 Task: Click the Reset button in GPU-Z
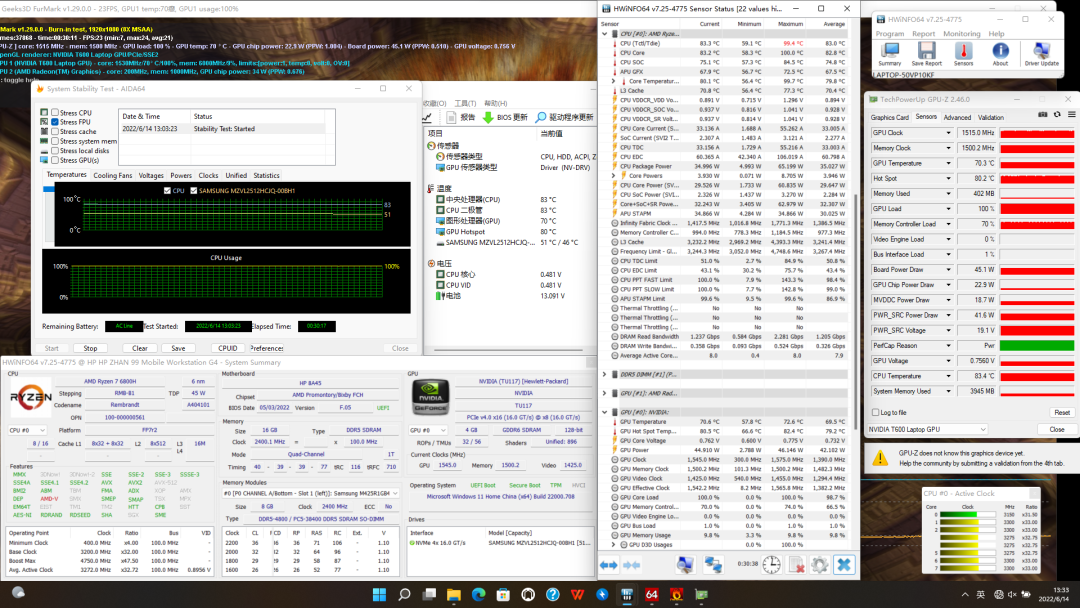[x=1061, y=412]
